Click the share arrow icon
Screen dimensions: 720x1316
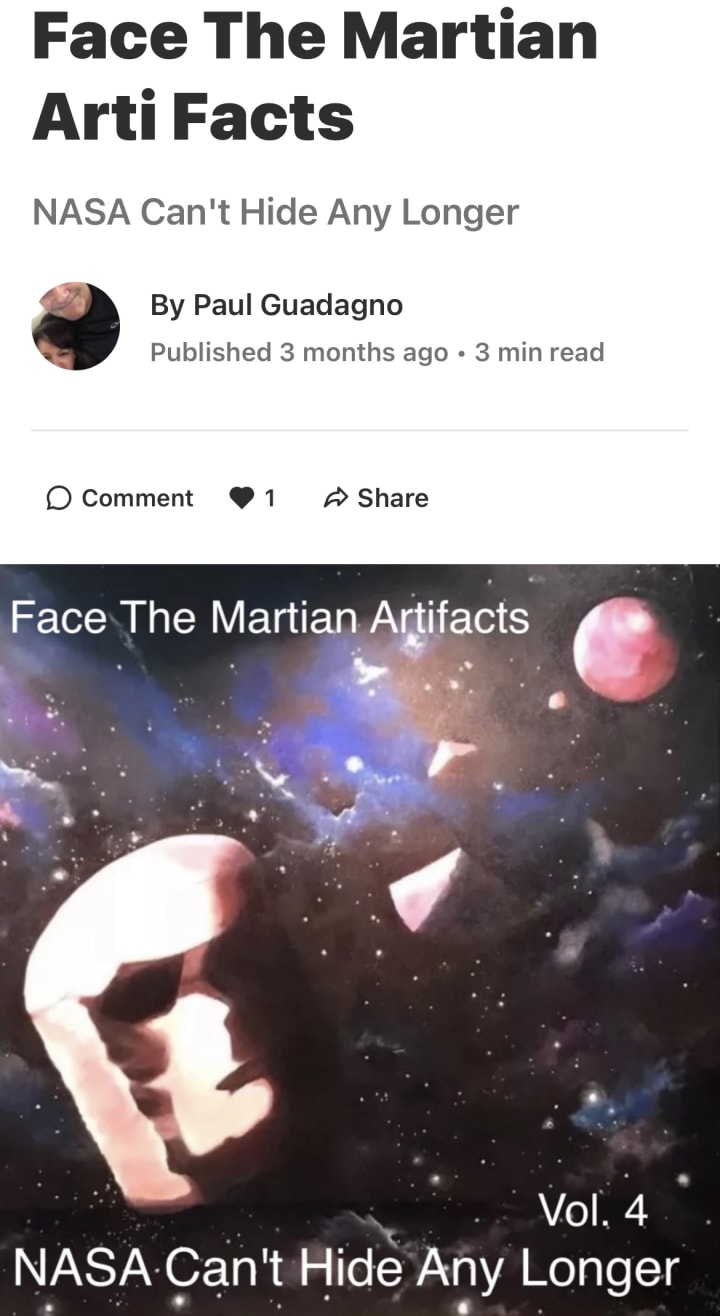pos(336,498)
